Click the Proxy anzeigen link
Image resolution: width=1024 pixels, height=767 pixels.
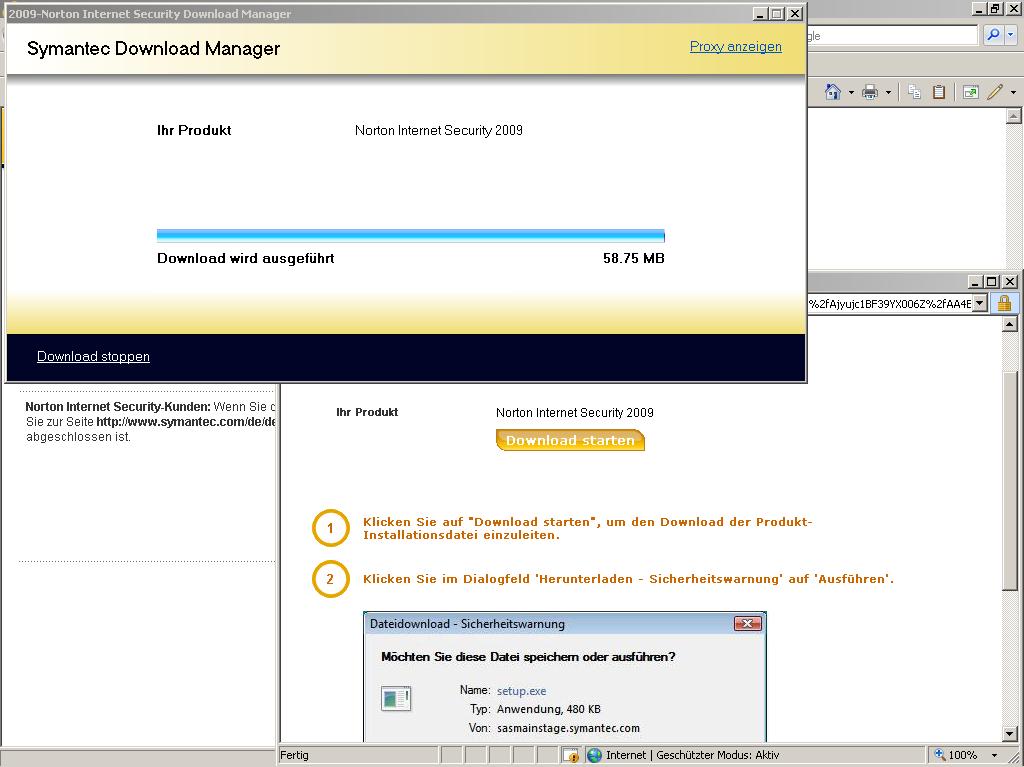[x=735, y=46]
